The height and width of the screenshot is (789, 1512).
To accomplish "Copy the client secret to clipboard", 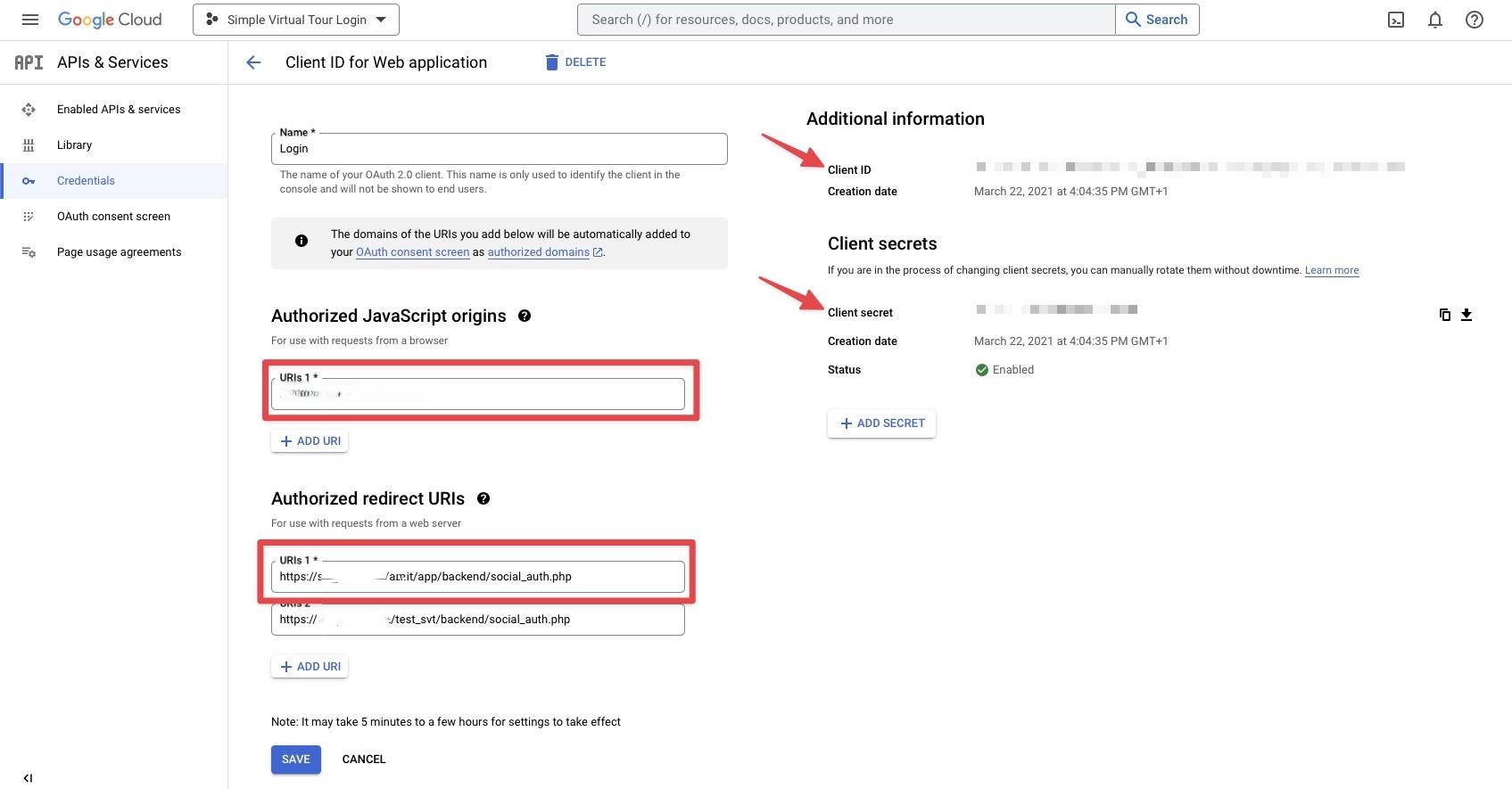I will 1445,315.
